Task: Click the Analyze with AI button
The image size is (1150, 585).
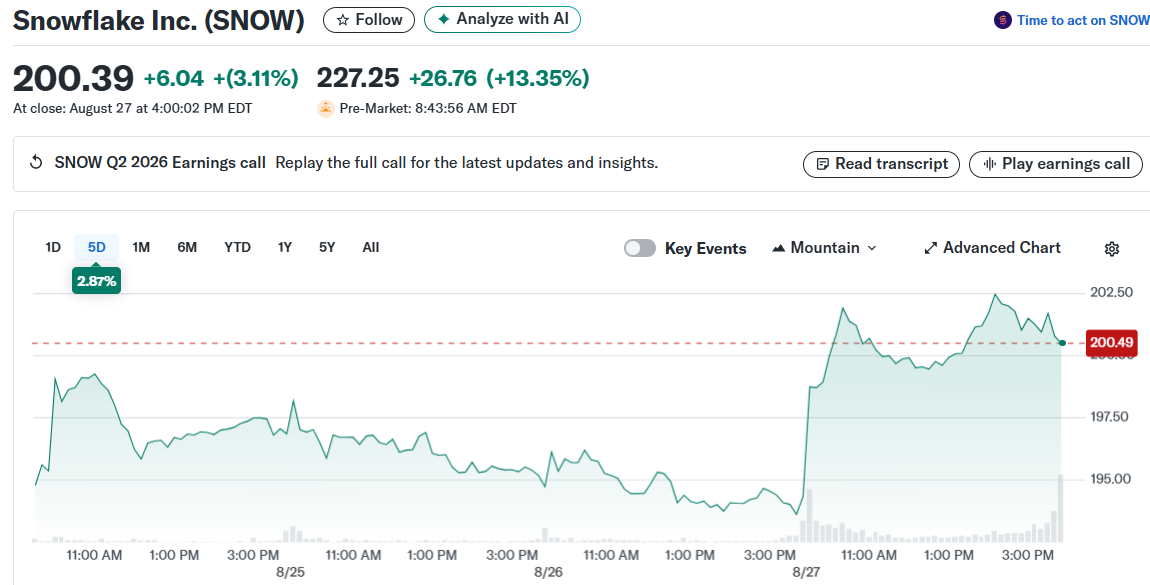Action: [x=502, y=20]
